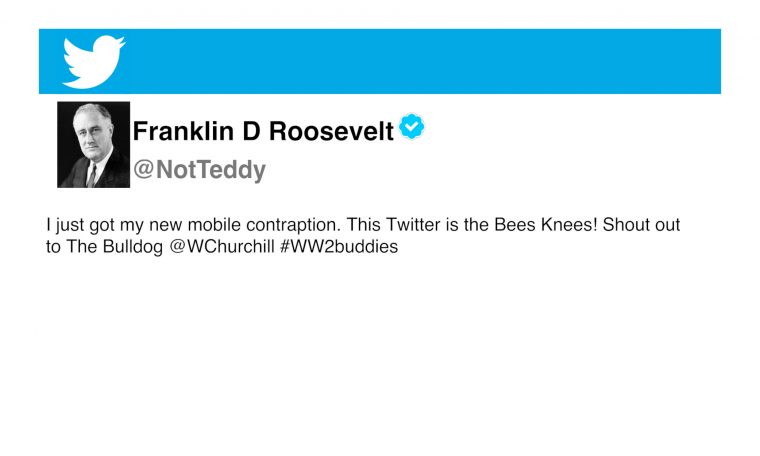This screenshot has height=456, width=760.
Task: Open the #WW2buddies hashtag
Action: tap(339, 247)
